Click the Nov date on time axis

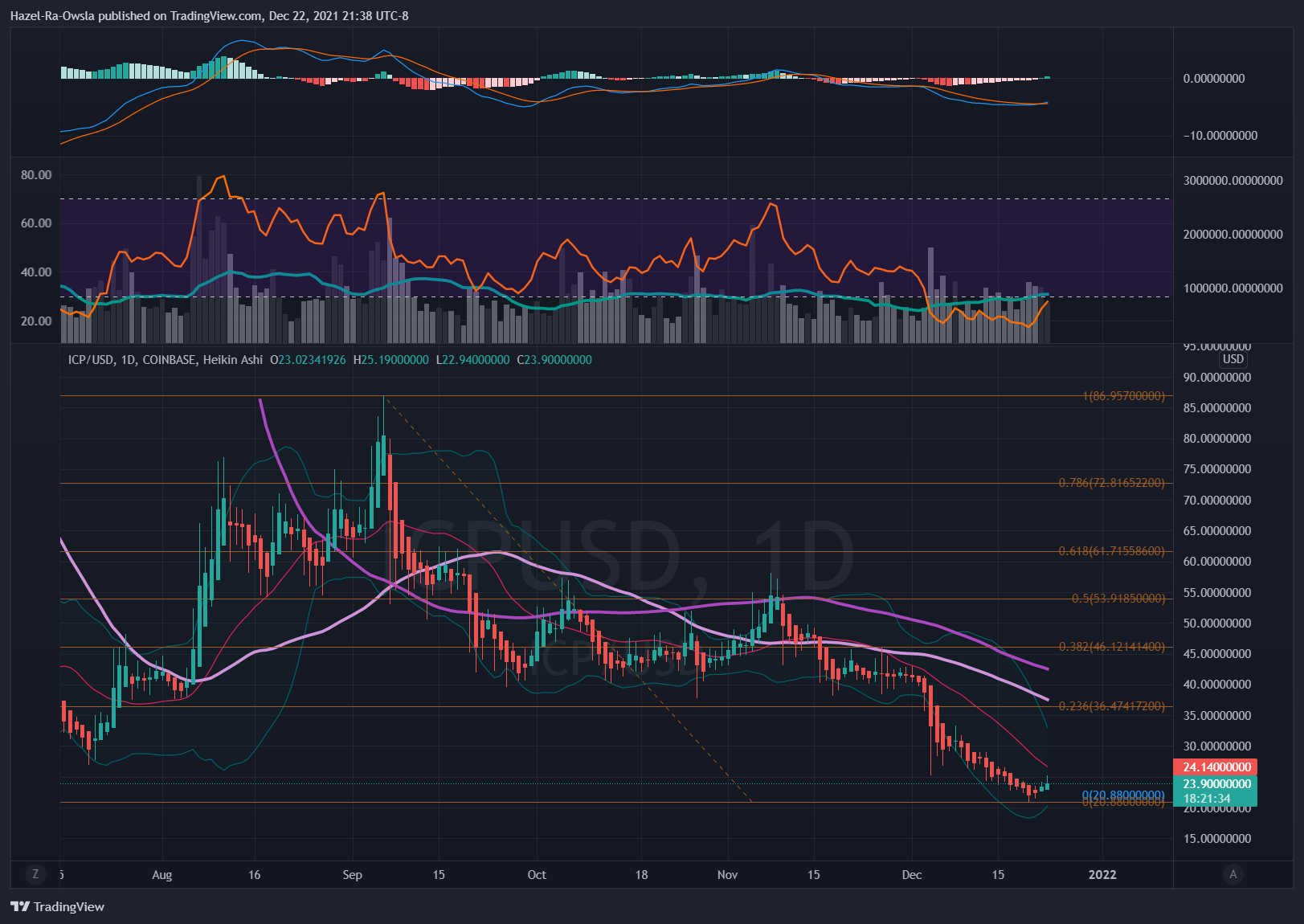(727, 875)
